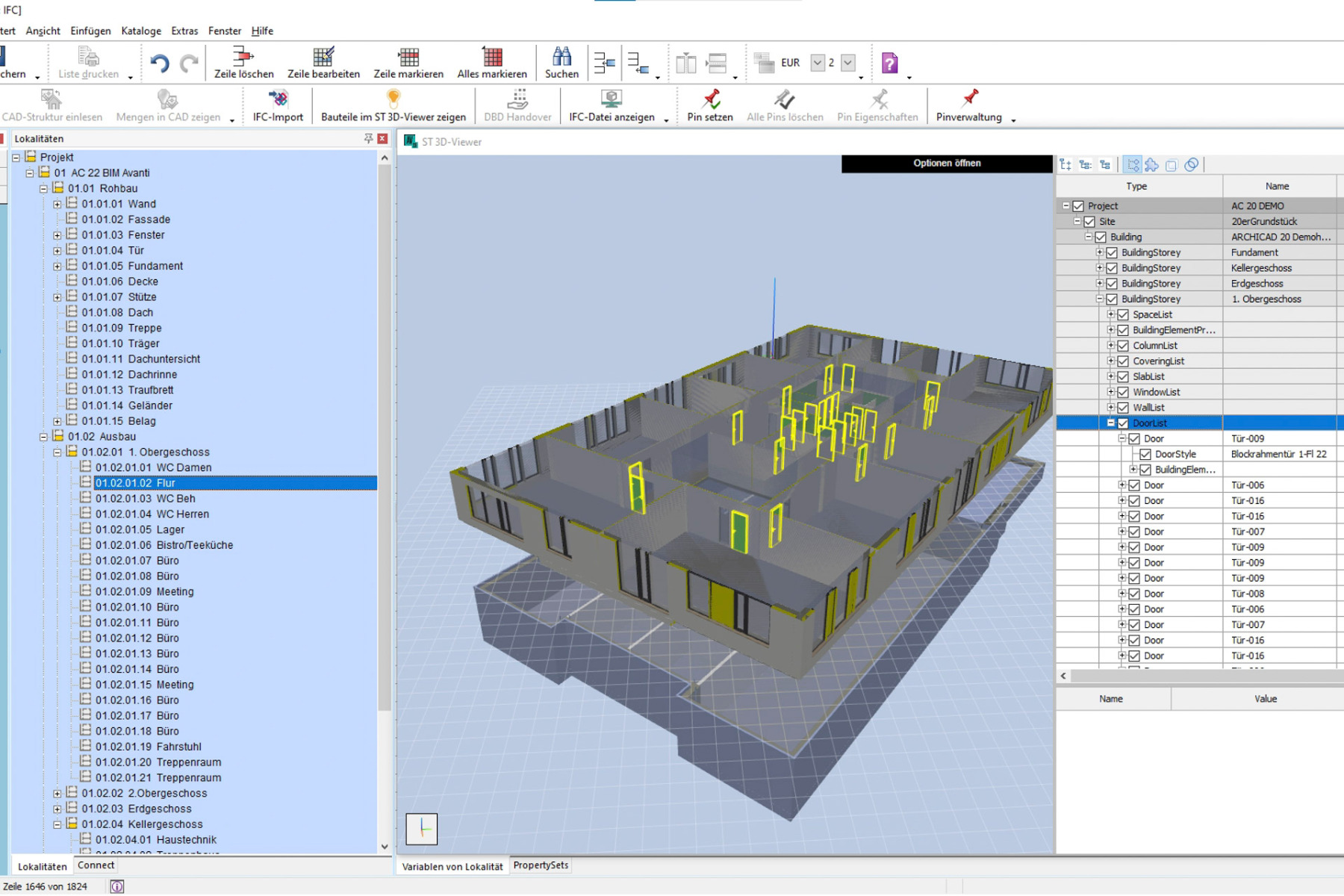Click Bauteile im ST 3D-Viewer zeigen
The image size is (1344, 896).
click(x=393, y=101)
